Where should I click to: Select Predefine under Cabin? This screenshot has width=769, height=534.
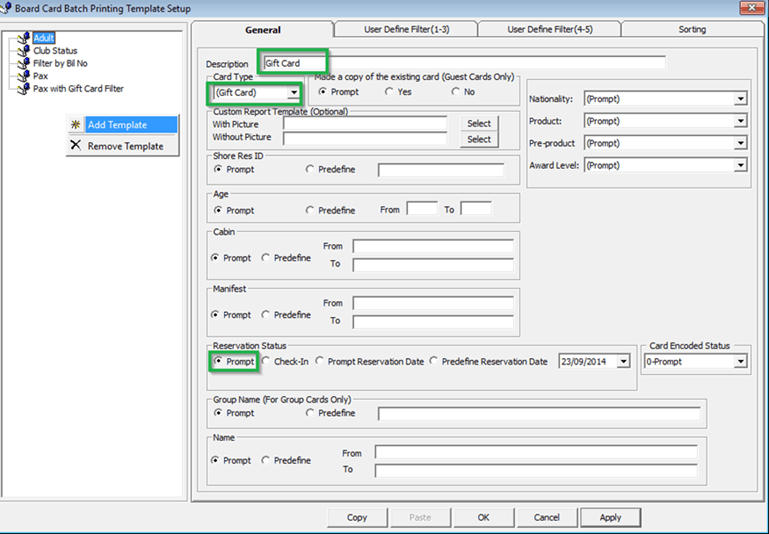(265, 257)
